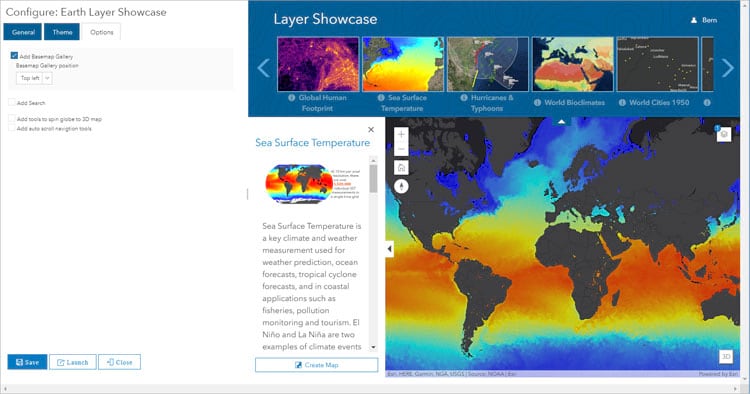The height and width of the screenshot is (394, 750).
Task: Show info for Global Human Footprint
Action: (x=291, y=98)
